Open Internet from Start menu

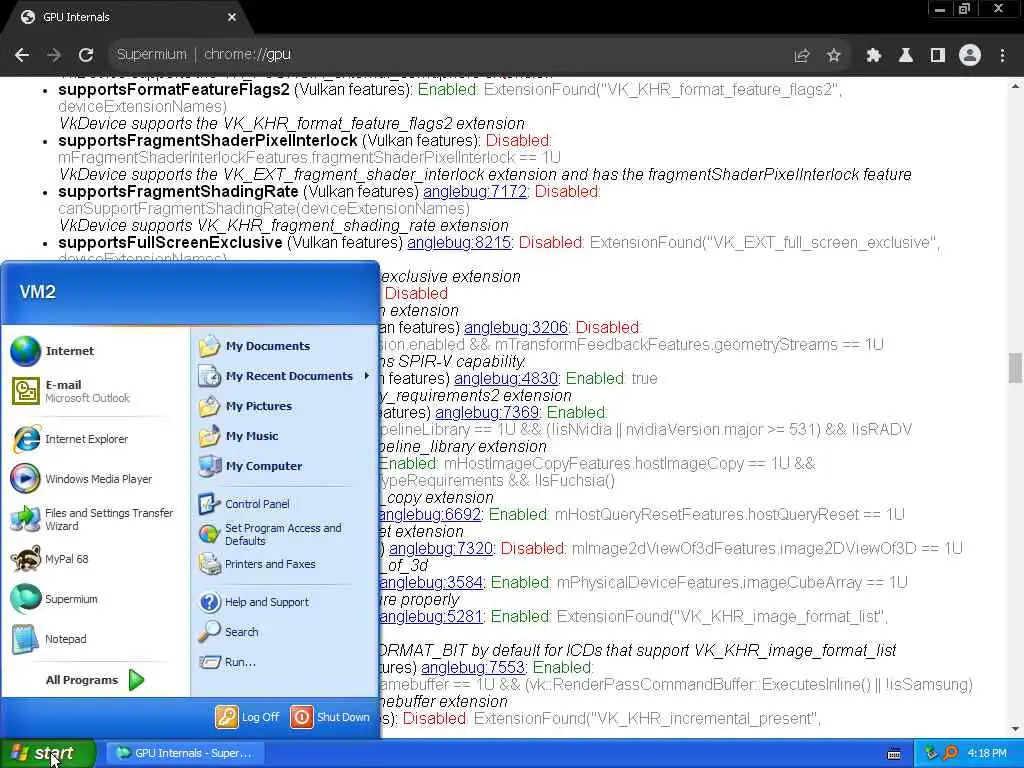(x=95, y=351)
